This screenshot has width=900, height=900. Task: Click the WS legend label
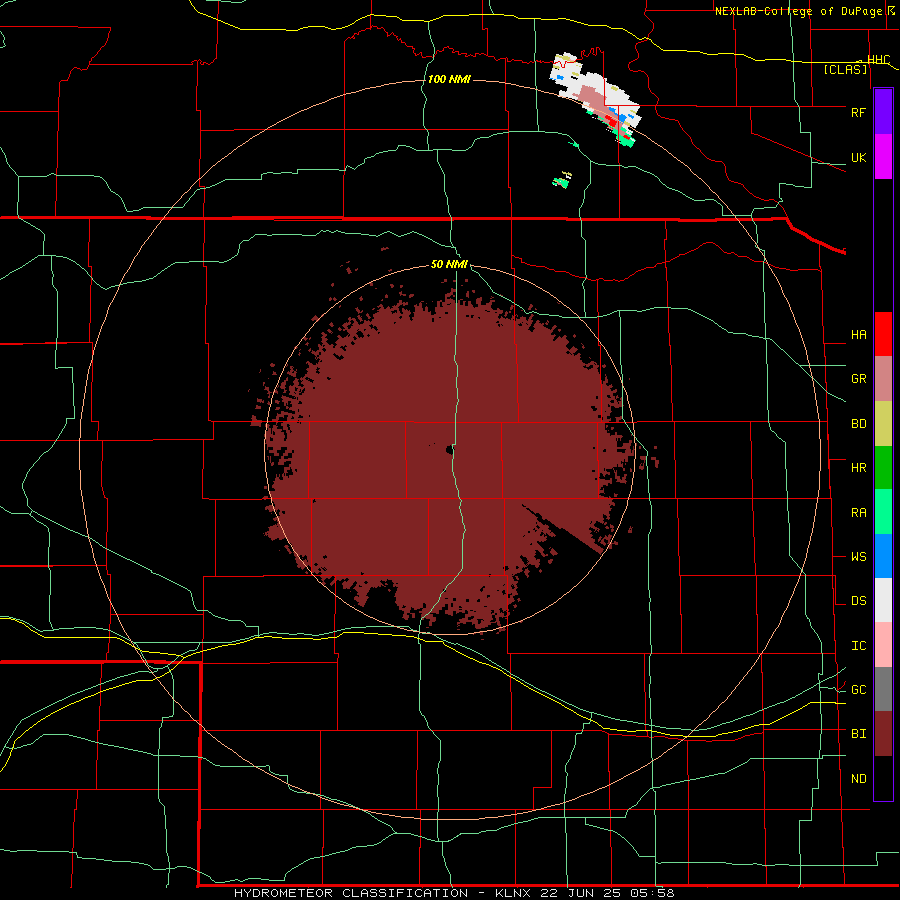[x=858, y=557]
